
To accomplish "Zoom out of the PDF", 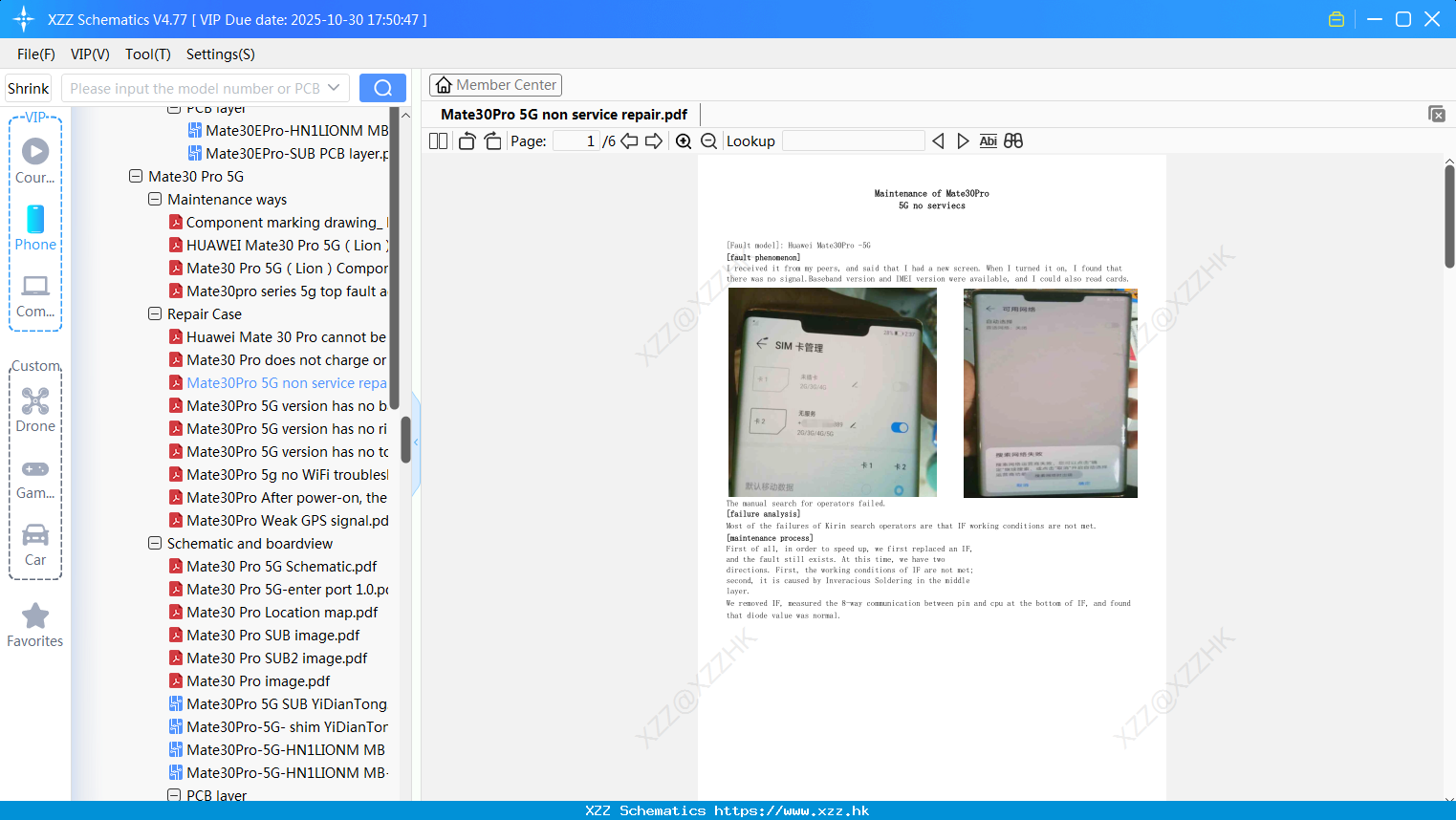I will click(709, 141).
